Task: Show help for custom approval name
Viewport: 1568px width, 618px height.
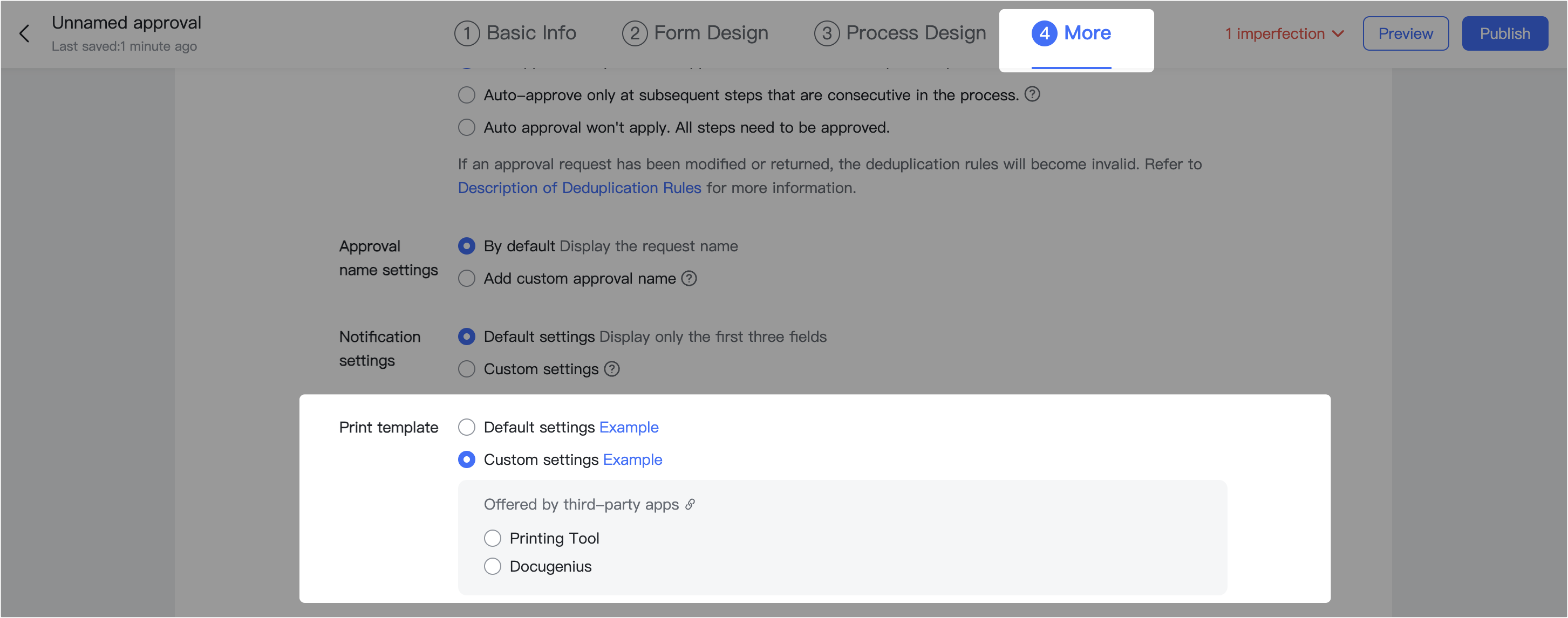Action: tap(688, 279)
